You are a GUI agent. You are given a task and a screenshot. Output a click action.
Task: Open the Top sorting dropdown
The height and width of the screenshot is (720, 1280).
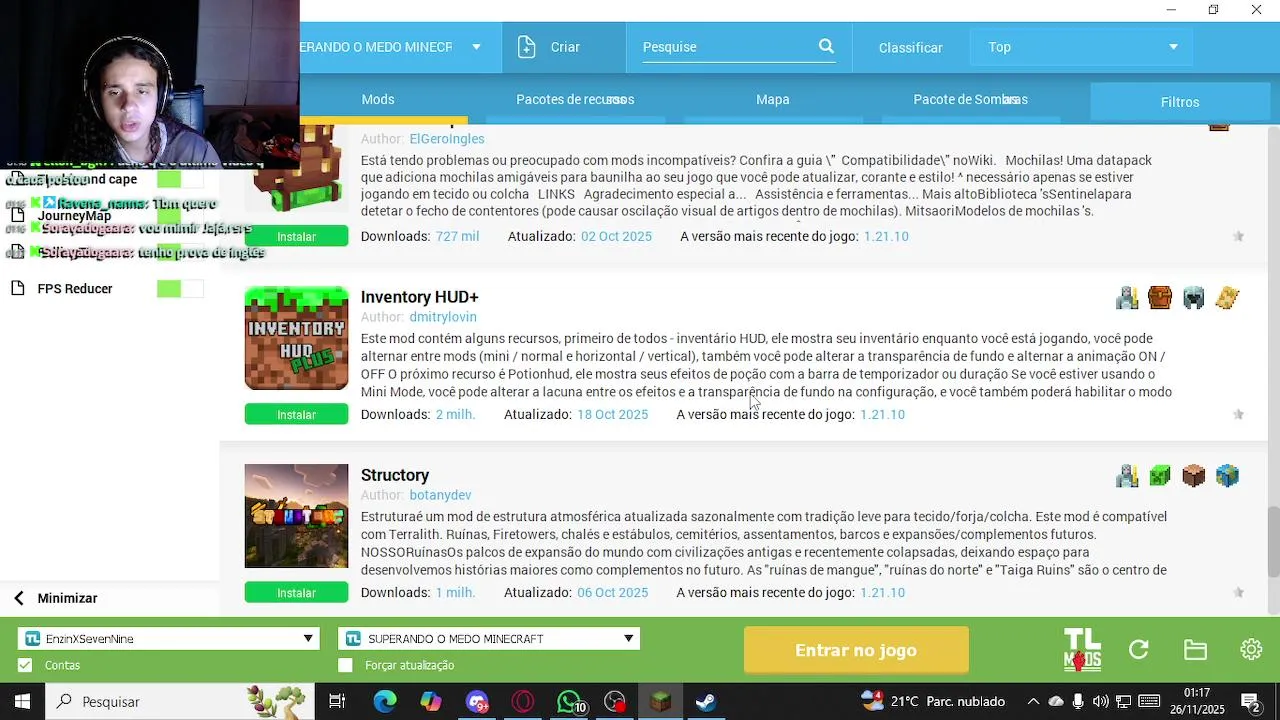pyautogui.click(x=1081, y=47)
